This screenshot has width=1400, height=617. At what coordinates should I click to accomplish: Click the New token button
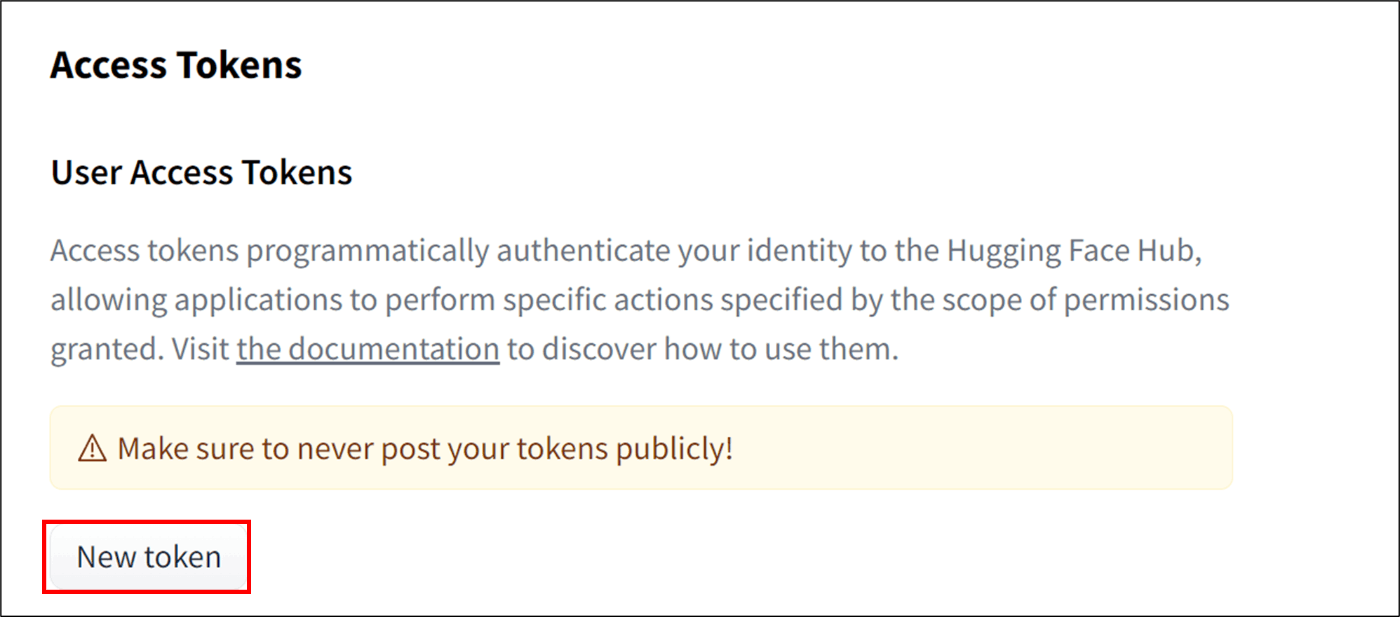pos(148,557)
